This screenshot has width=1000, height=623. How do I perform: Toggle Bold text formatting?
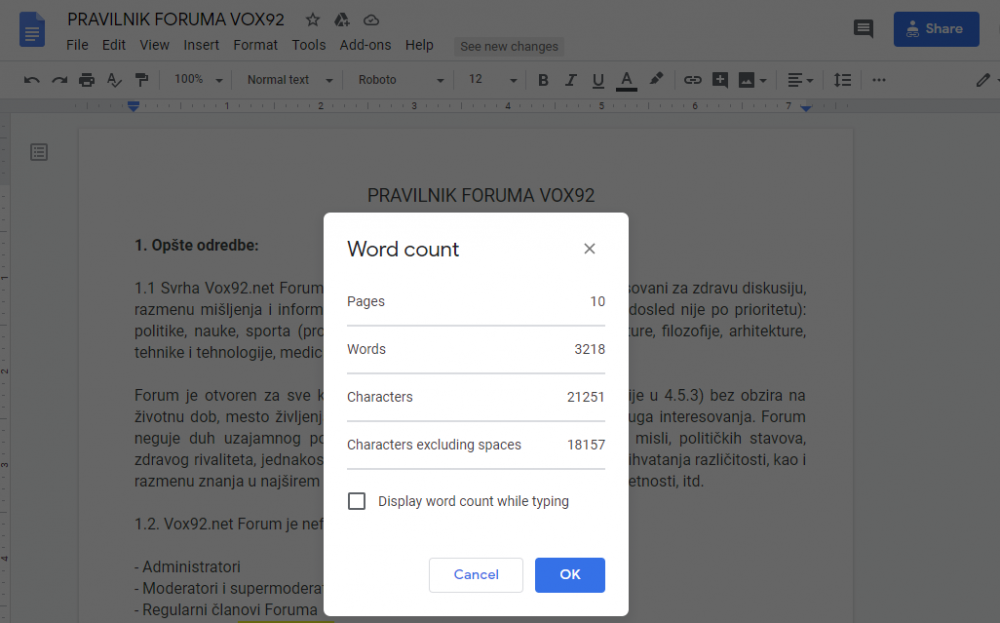[x=543, y=80]
